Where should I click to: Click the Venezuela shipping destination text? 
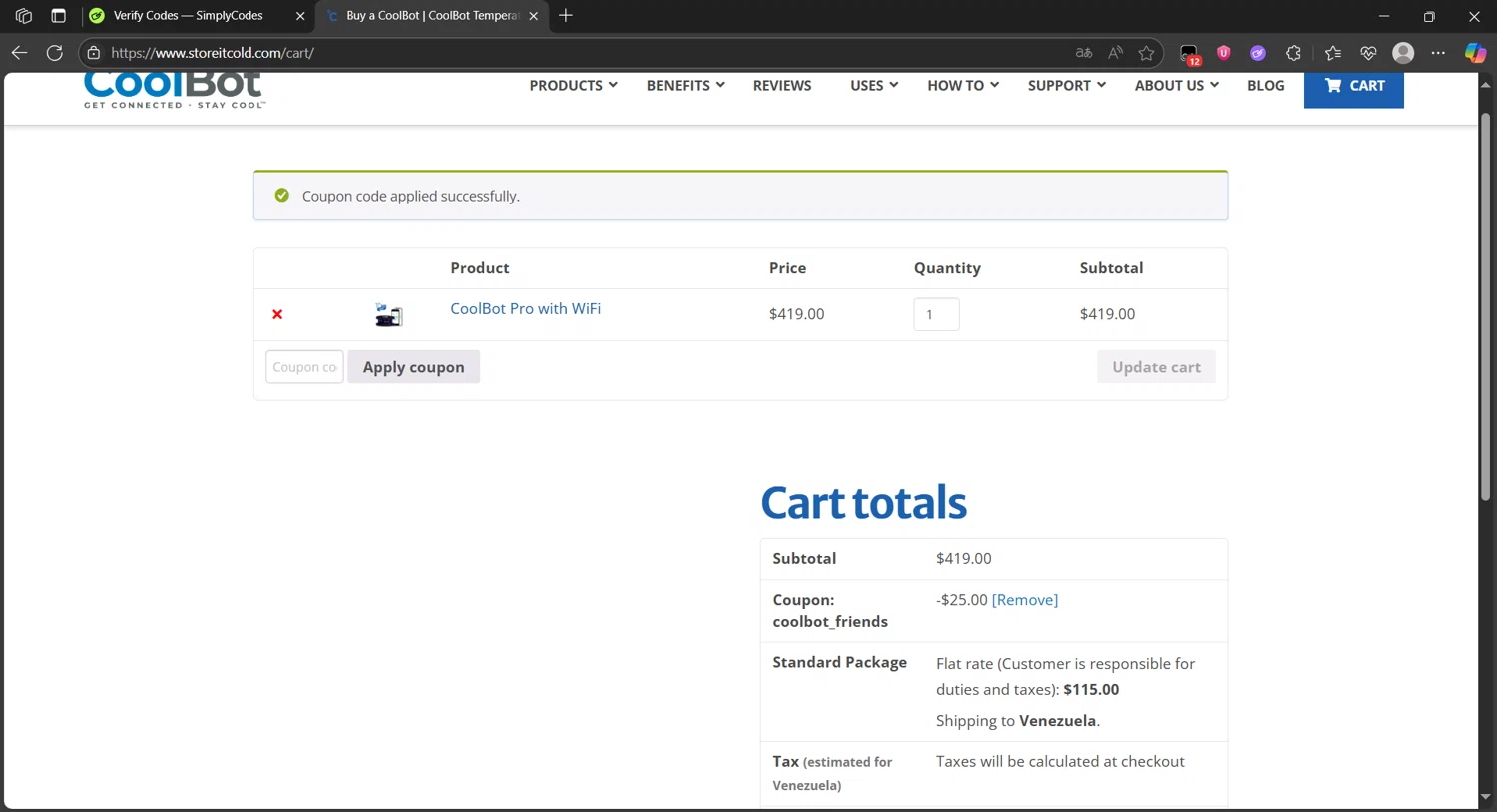[1057, 721]
